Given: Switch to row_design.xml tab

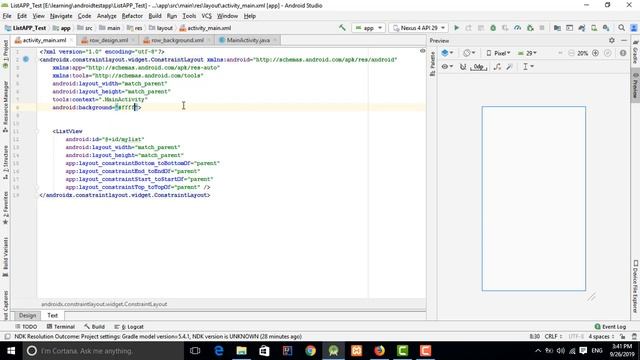Looking at the screenshot, I should coord(109,40).
